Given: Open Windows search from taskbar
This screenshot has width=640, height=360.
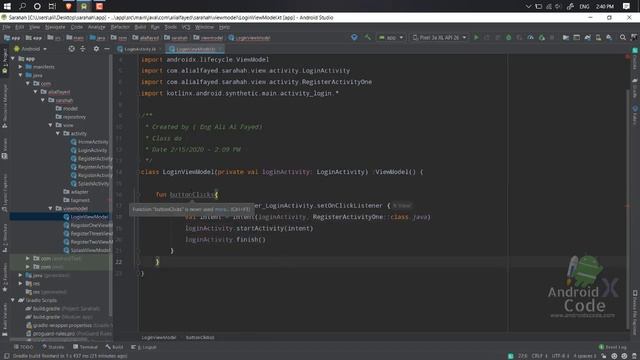Looking at the screenshot, I should pyautogui.click(x=22, y=6).
